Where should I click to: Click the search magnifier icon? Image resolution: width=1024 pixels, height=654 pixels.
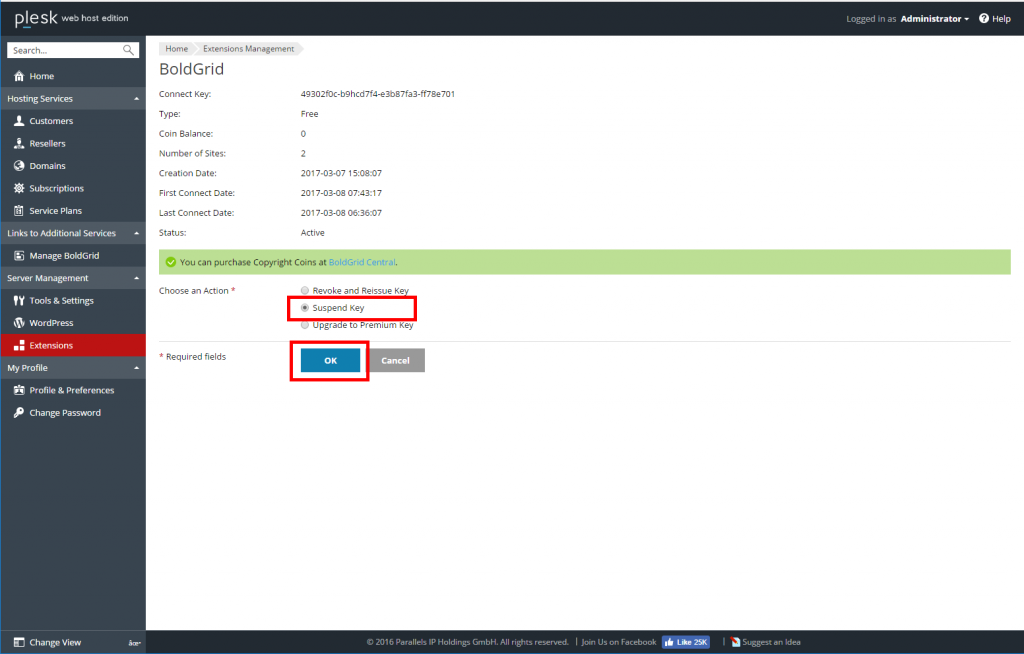click(128, 50)
